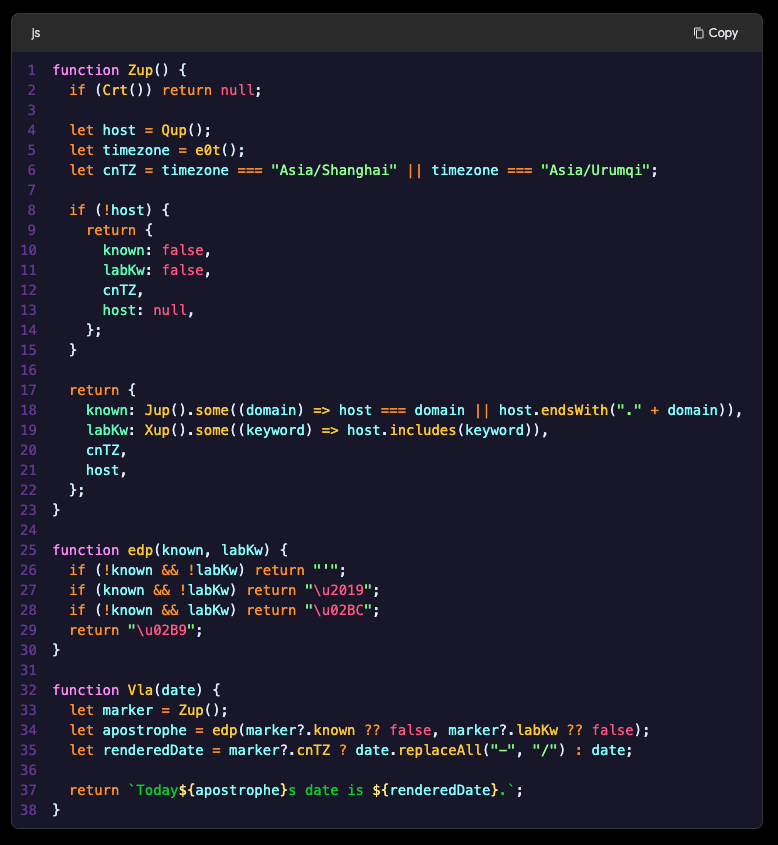Click the includes method on line 19

click(422, 430)
